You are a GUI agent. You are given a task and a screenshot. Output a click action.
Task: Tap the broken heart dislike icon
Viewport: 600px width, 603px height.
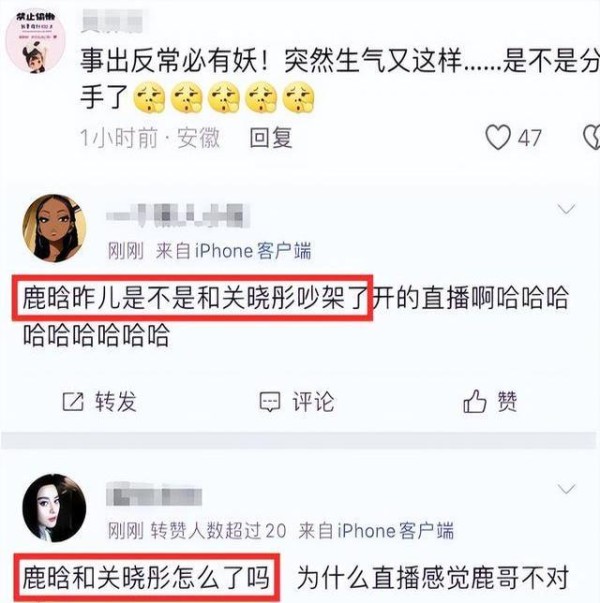(592, 137)
